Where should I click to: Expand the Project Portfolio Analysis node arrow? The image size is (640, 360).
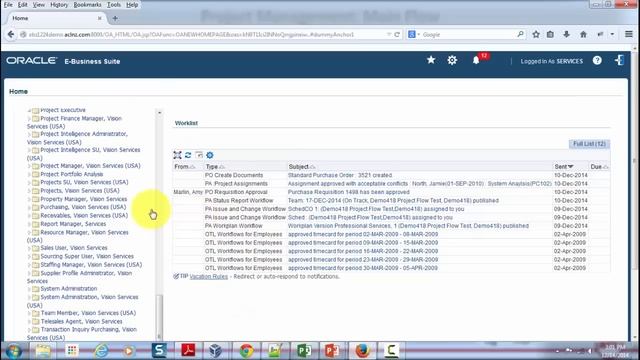(29, 175)
